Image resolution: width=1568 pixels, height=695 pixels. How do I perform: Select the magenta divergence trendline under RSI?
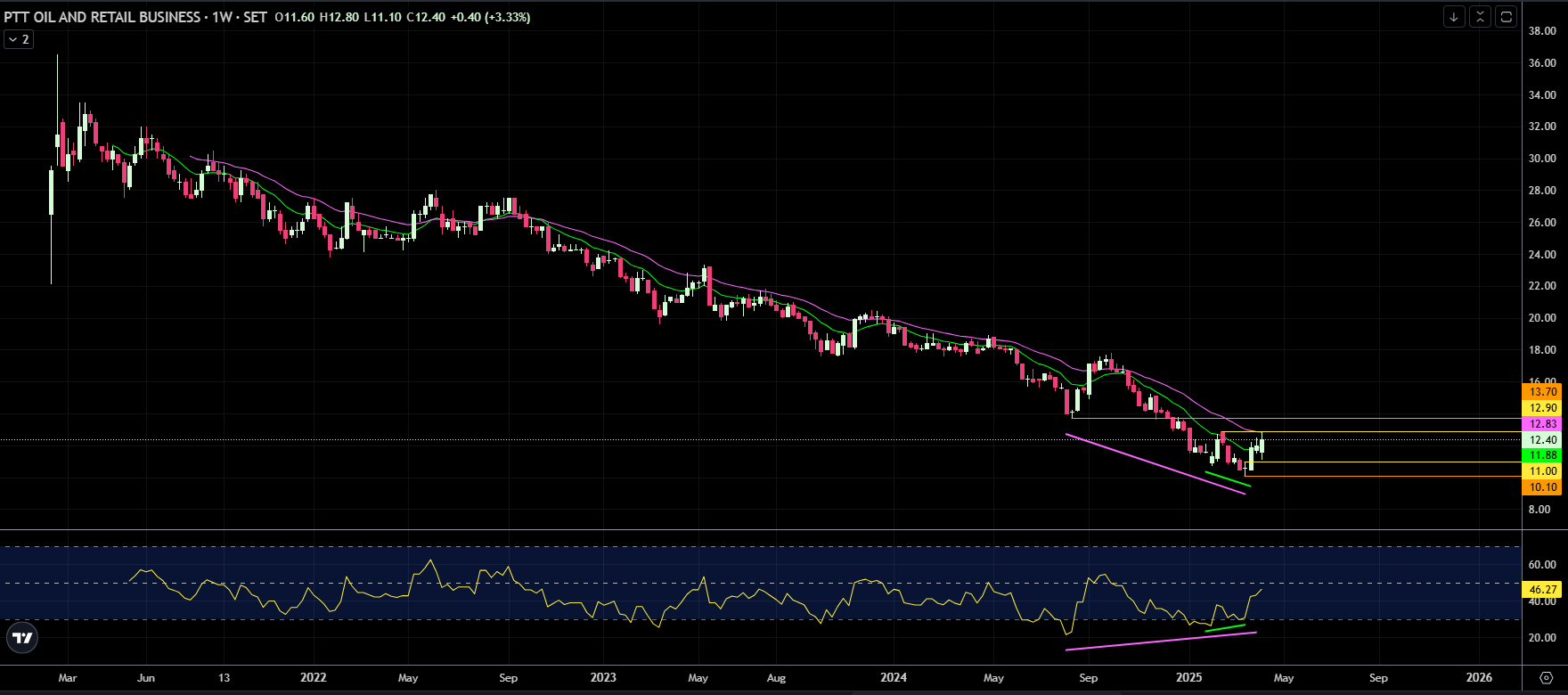[x=1161, y=642]
